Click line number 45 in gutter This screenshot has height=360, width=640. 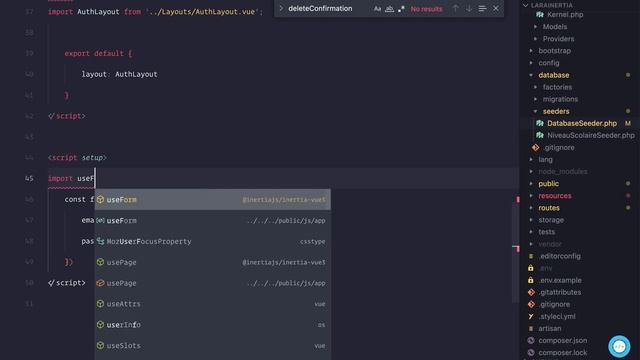click(29, 178)
